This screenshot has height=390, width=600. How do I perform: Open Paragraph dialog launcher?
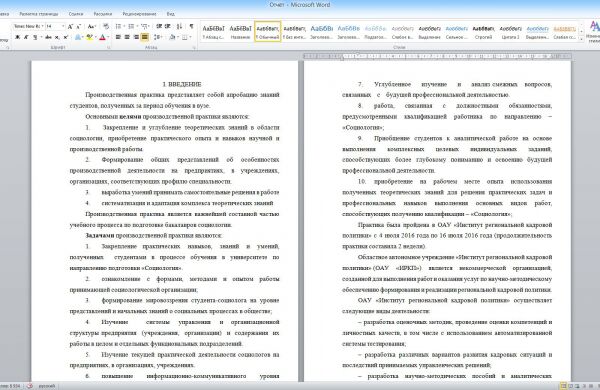coord(194,47)
